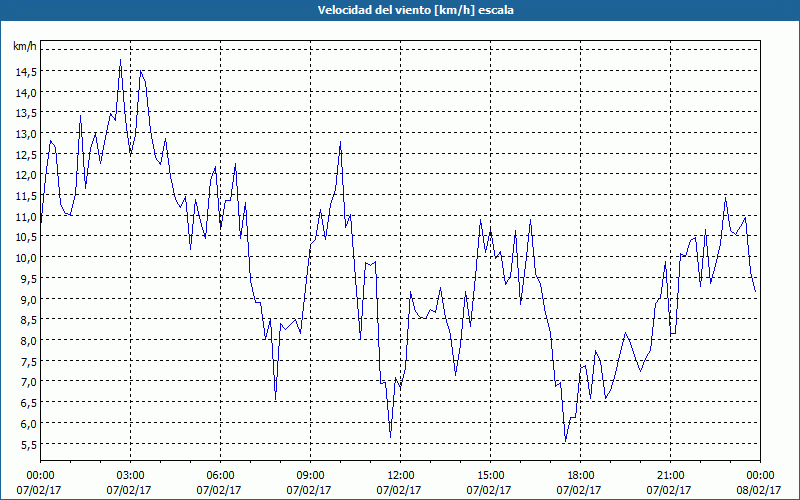Image resolution: width=800 pixels, height=500 pixels.
Task: Pick the "07/02/17" date under "09:00"
Action: point(309,490)
